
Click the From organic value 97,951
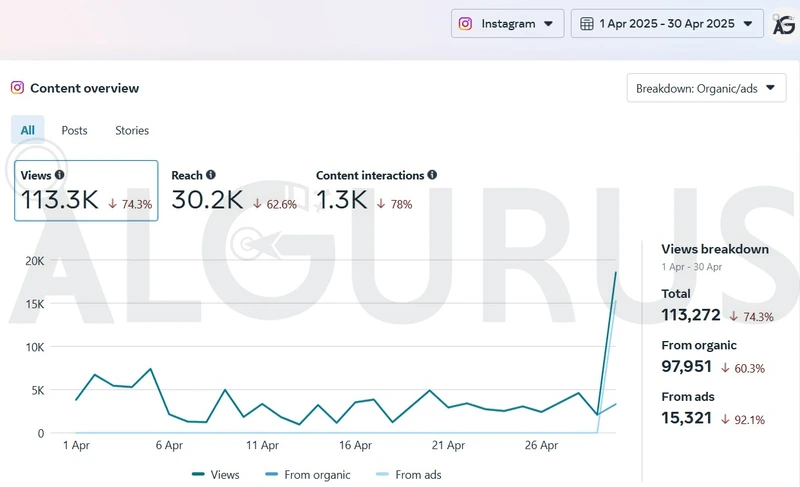click(686, 366)
